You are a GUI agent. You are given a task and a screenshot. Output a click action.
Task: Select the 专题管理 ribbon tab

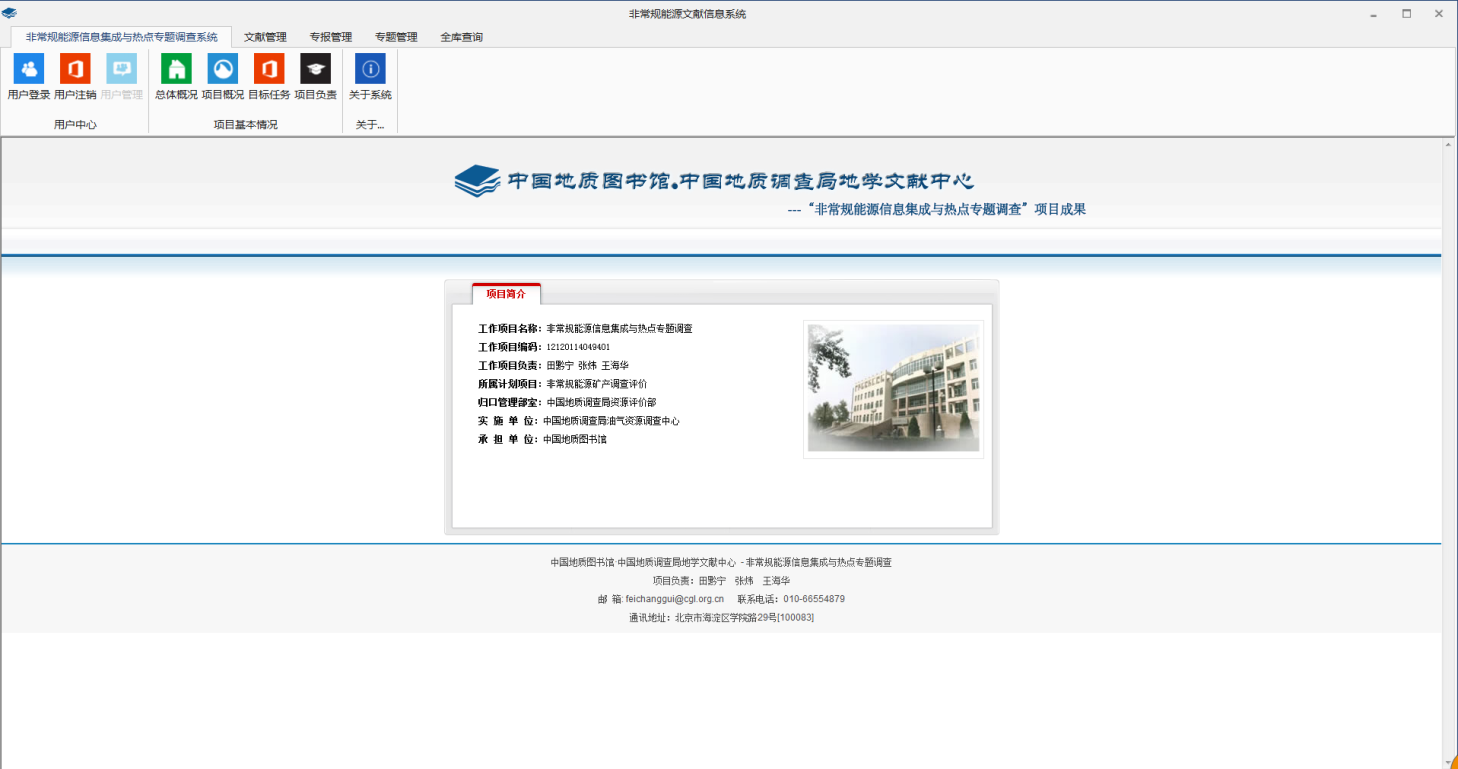click(396, 37)
